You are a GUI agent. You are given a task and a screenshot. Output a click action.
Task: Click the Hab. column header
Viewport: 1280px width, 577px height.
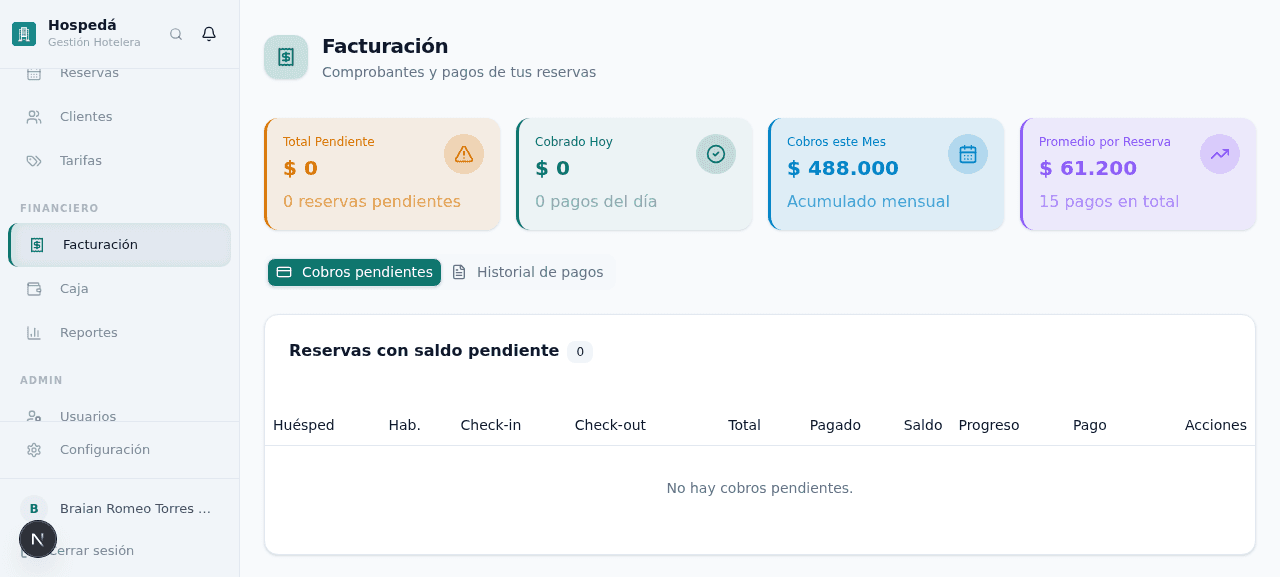point(405,425)
